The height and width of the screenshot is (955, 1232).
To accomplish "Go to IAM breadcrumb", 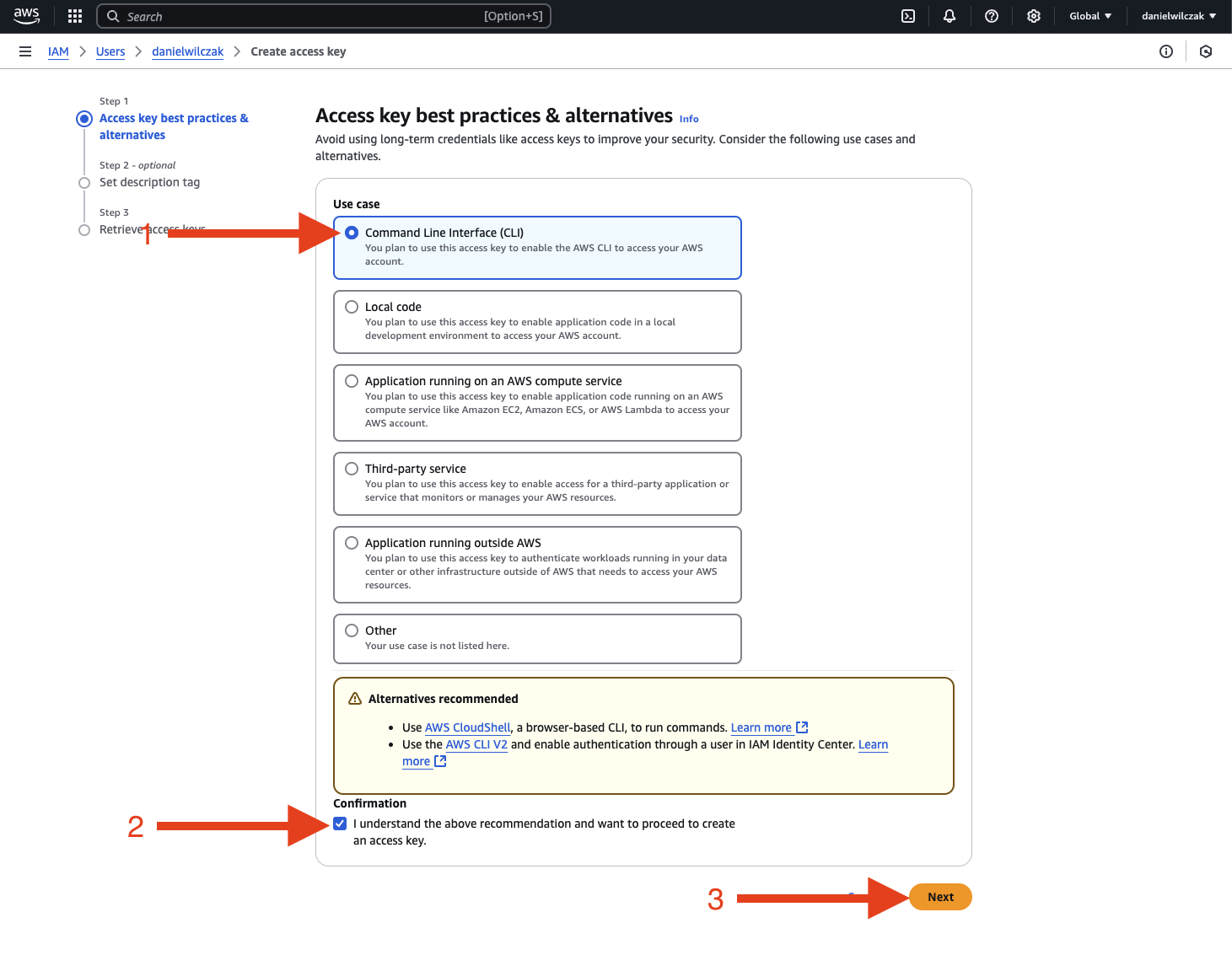I will click(58, 51).
